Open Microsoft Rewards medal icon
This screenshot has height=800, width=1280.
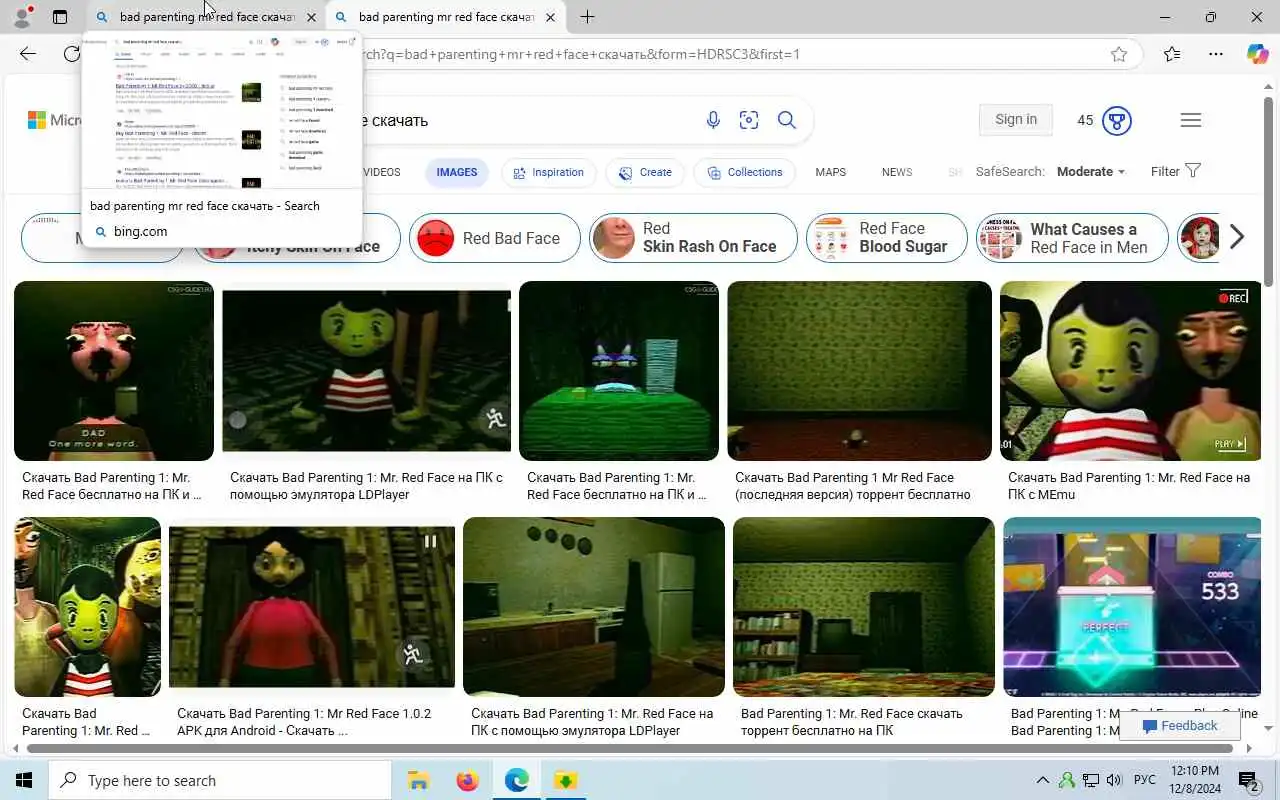[1116, 120]
